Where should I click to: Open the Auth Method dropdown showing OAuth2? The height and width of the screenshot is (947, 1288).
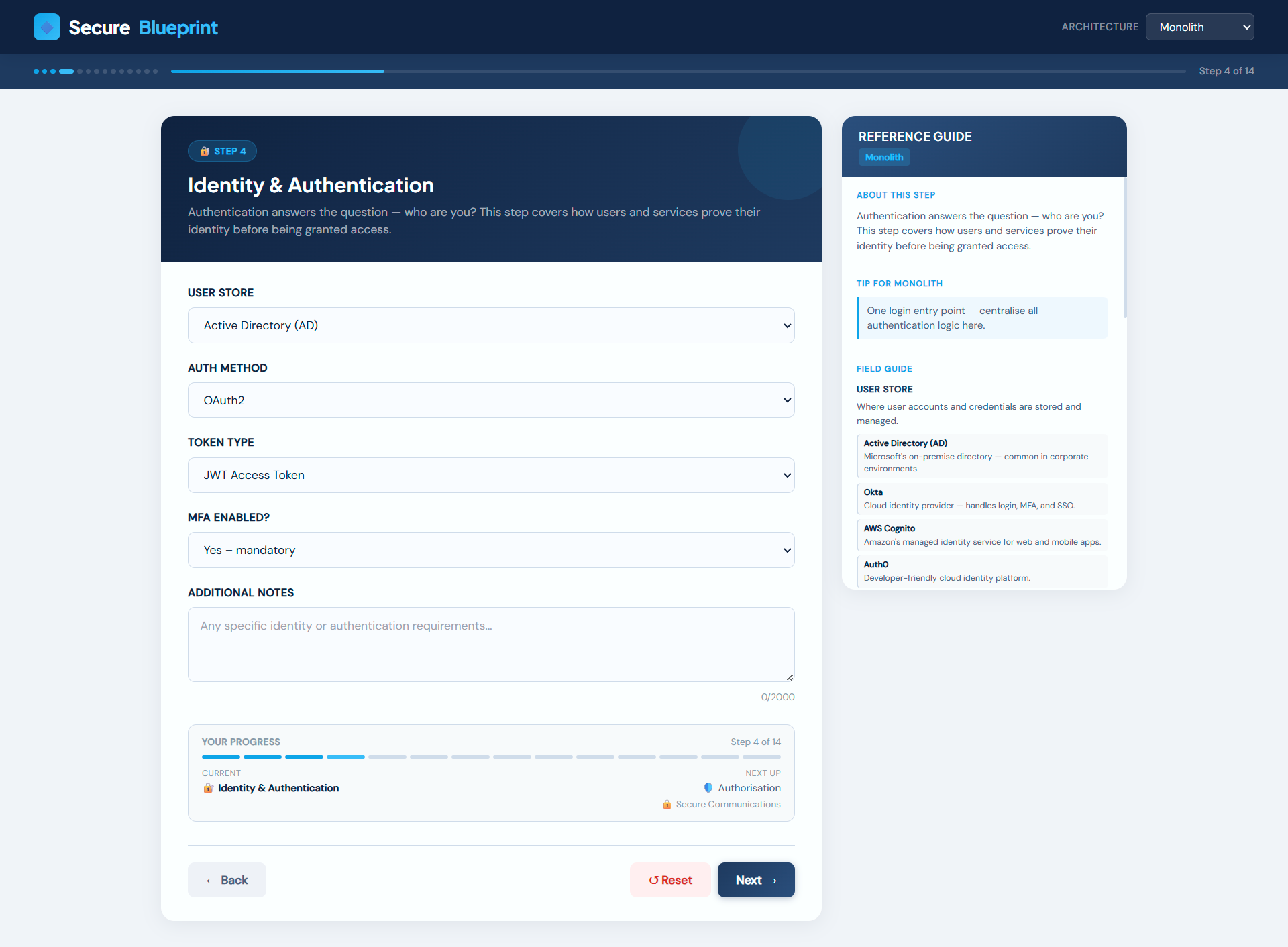pyautogui.click(x=491, y=400)
